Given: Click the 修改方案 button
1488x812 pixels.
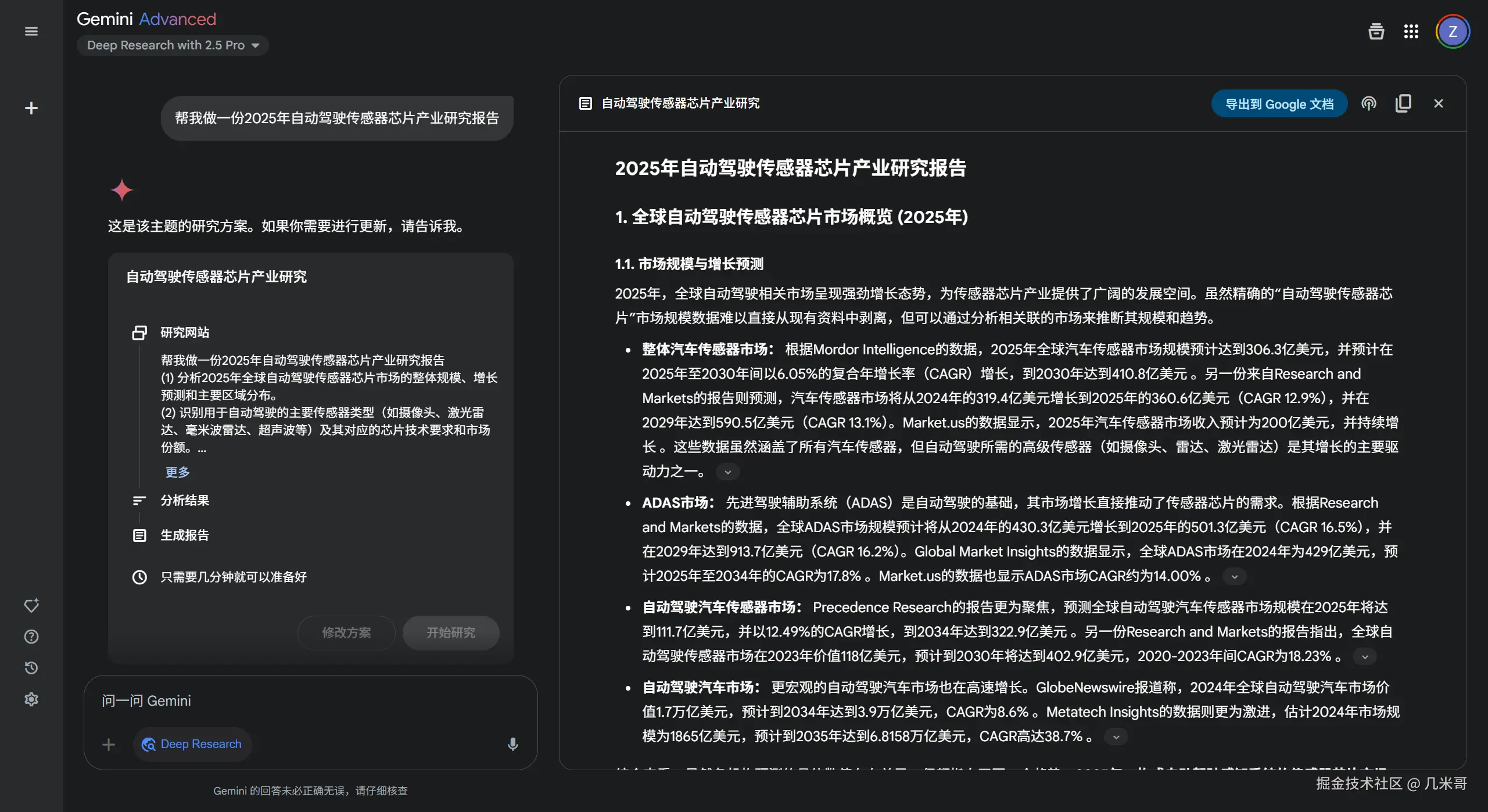Looking at the screenshot, I should pos(346,633).
